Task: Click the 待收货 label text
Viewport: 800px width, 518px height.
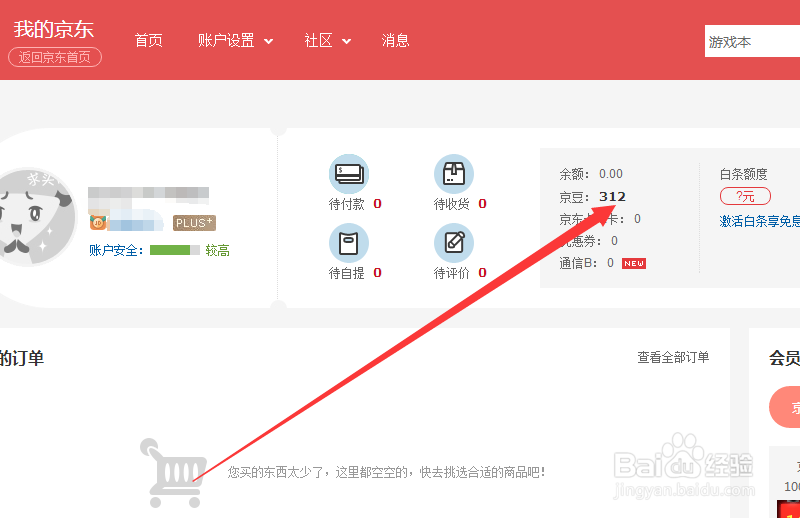Action: tap(452, 204)
